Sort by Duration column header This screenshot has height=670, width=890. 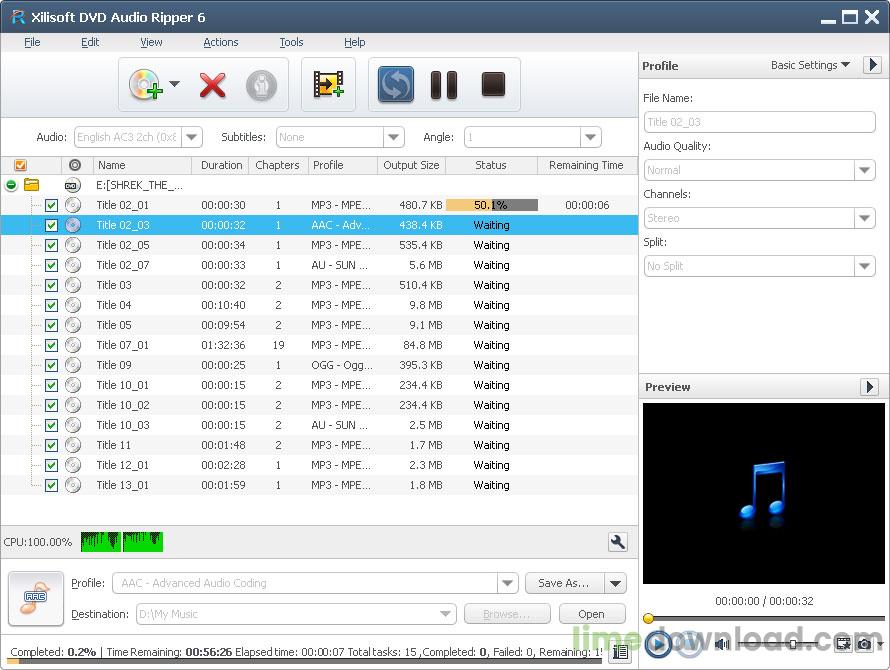pos(221,165)
